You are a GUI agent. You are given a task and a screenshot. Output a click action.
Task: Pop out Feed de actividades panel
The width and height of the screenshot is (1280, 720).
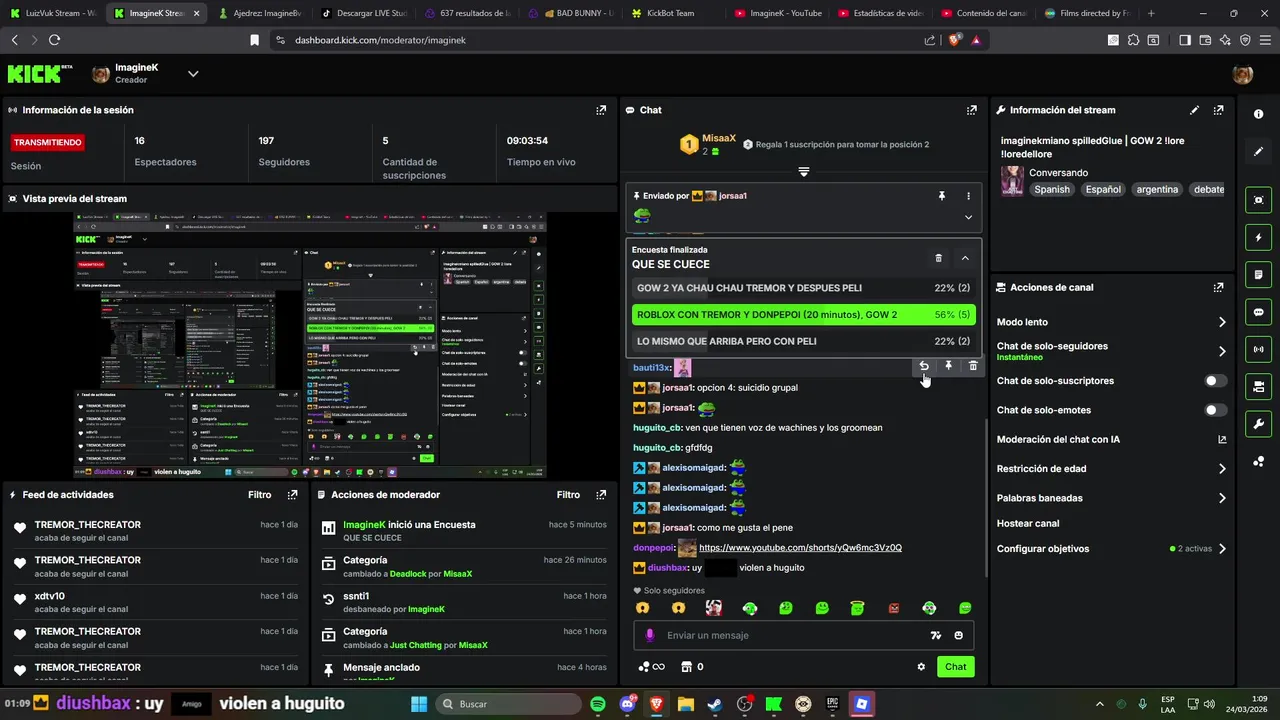[292, 494]
